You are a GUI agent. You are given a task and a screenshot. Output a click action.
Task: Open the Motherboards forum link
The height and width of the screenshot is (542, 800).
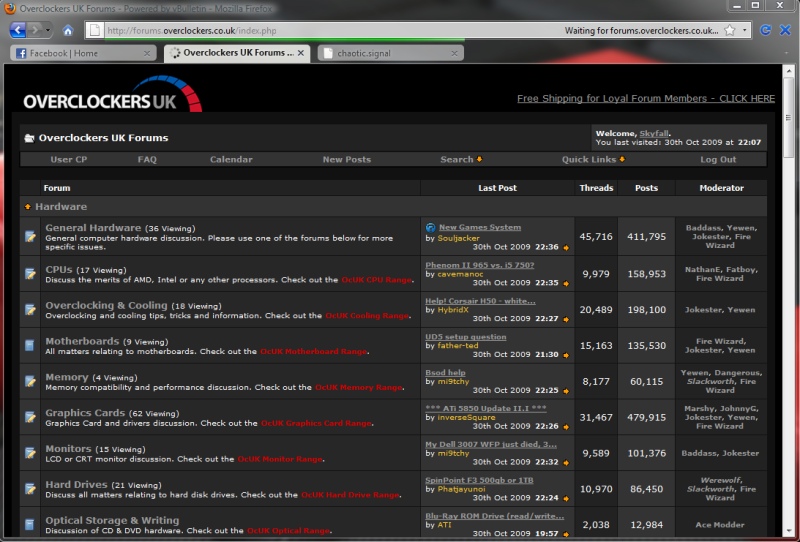tap(82, 341)
